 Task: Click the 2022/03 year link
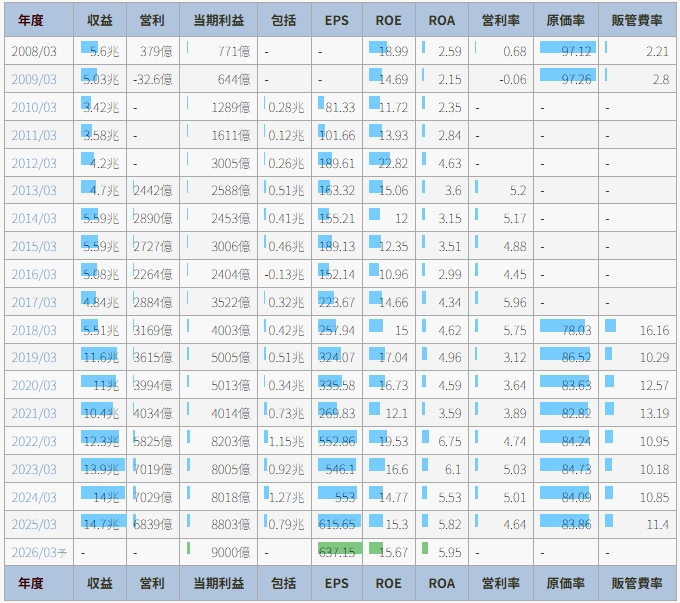coord(35,441)
